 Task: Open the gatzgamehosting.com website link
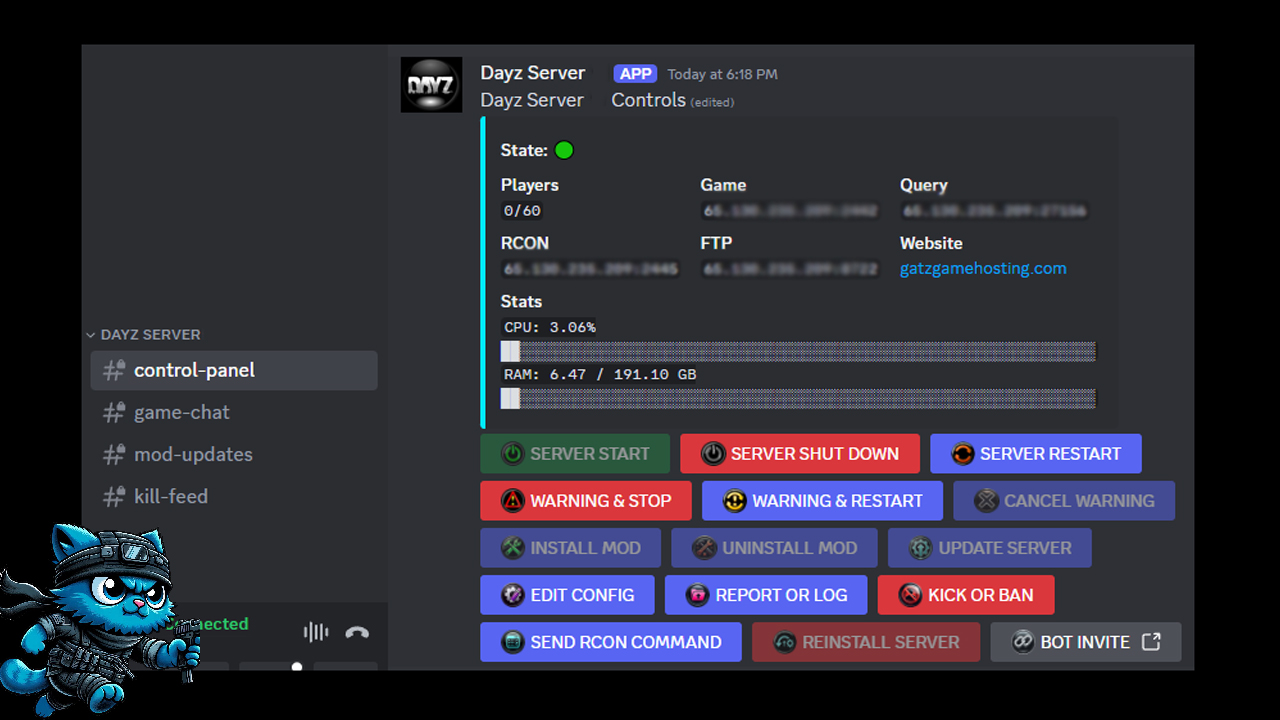[x=983, y=268]
